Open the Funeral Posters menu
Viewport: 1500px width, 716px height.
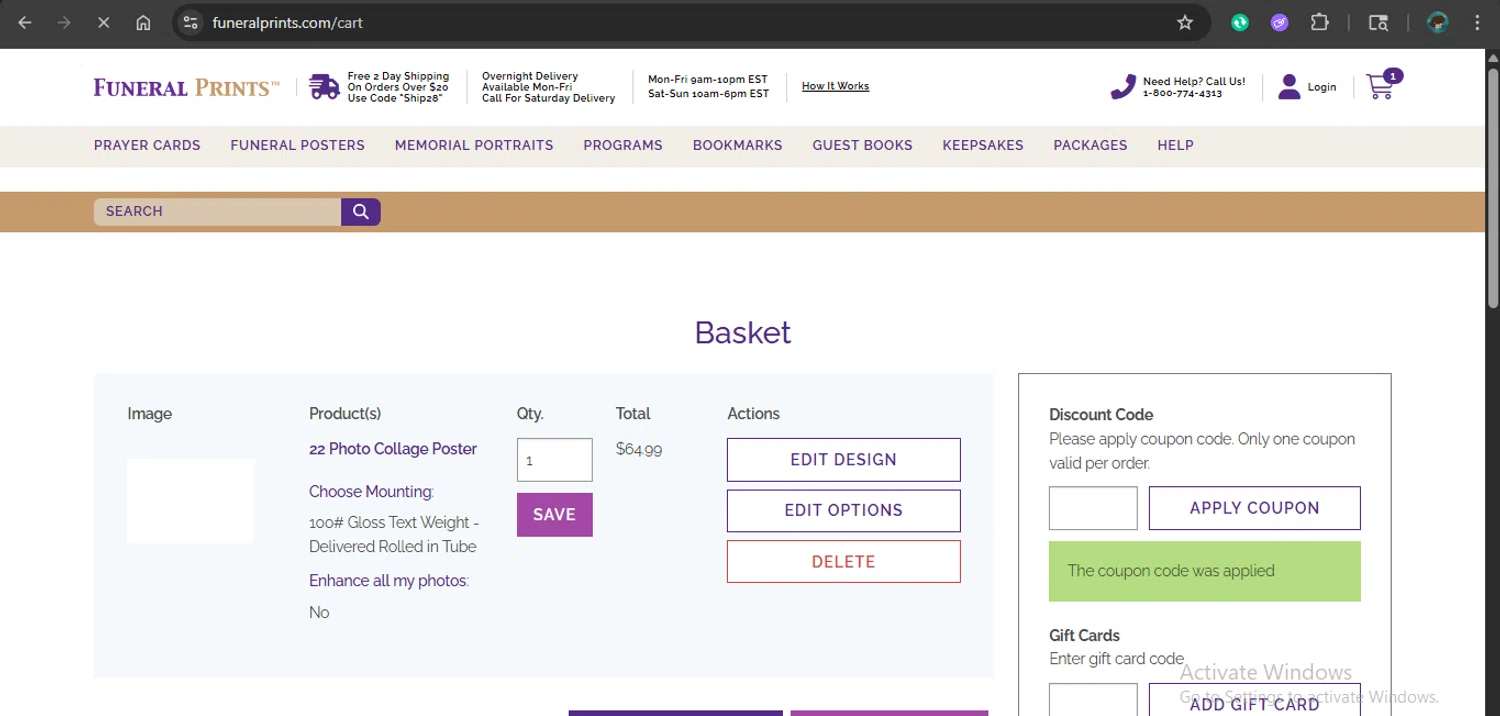298,145
